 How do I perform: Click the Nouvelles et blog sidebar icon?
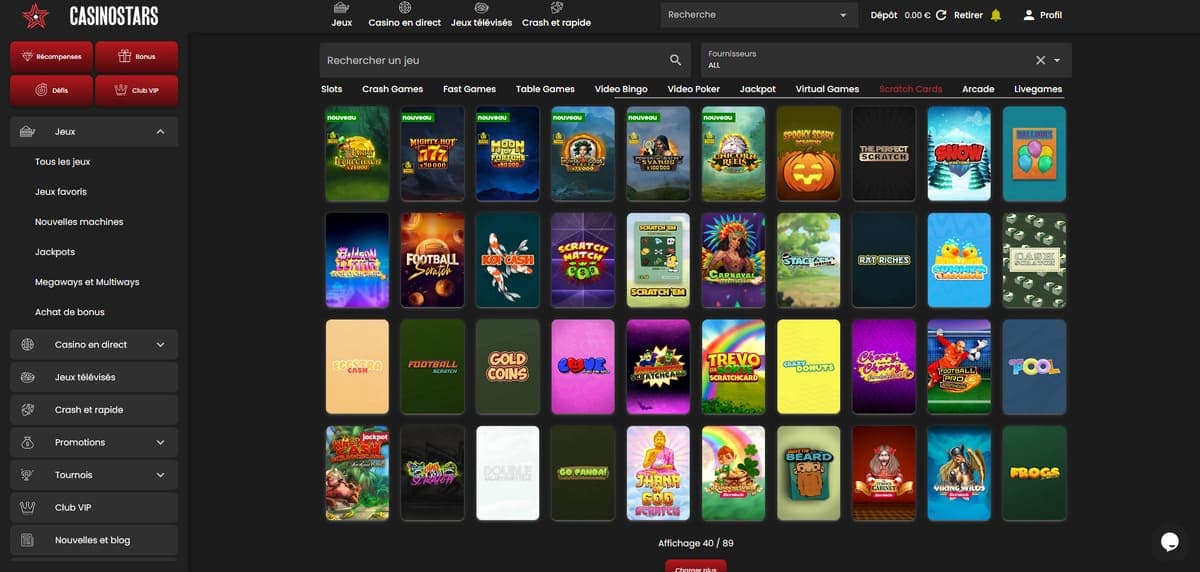click(x=27, y=540)
